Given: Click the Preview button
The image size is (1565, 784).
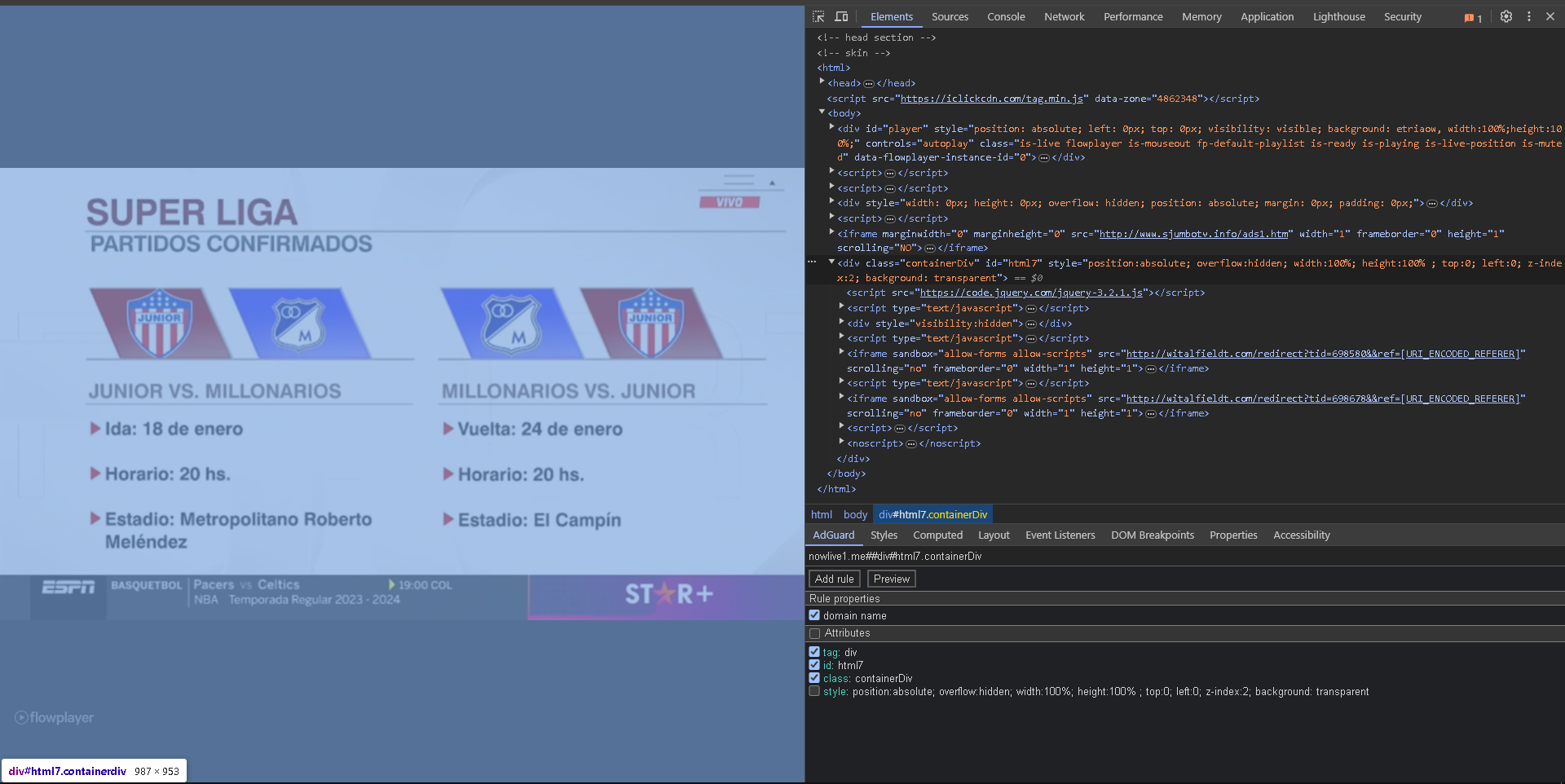Looking at the screenshot, I should pos(891,579).
